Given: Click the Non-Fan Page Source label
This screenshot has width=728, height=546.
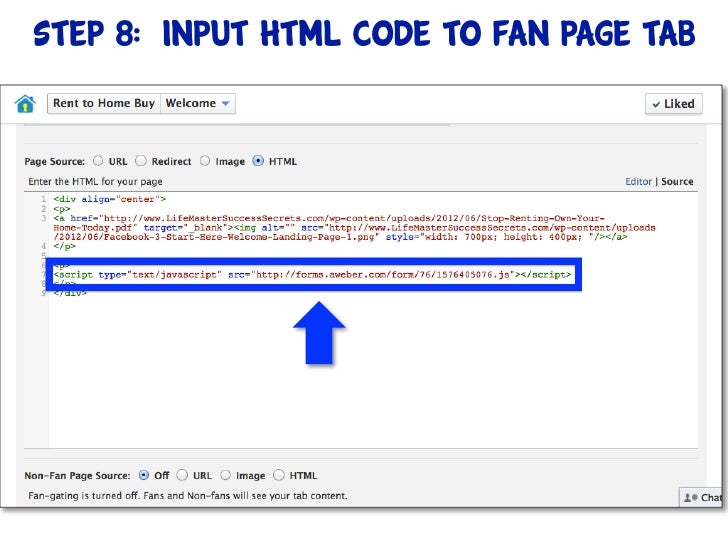Looking at the screenshot, I should pyautogui.click(x=77, y=475).
